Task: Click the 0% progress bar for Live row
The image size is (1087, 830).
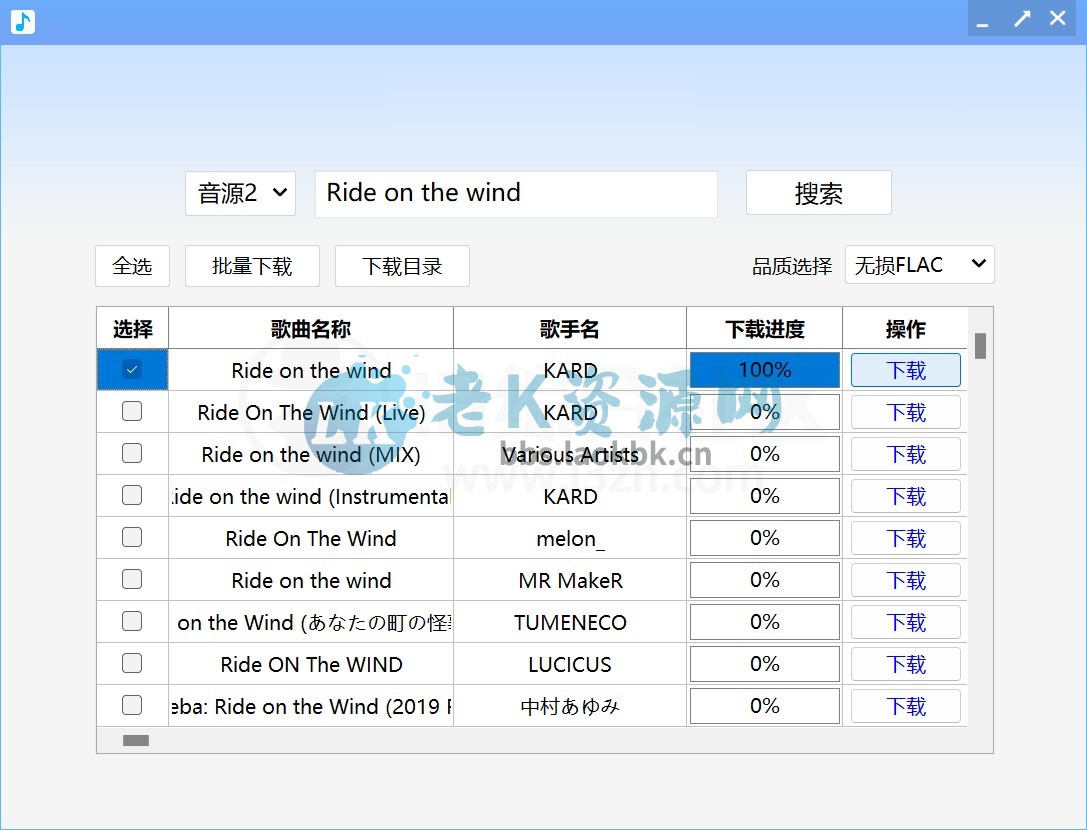Action: (x=765, y=412)
